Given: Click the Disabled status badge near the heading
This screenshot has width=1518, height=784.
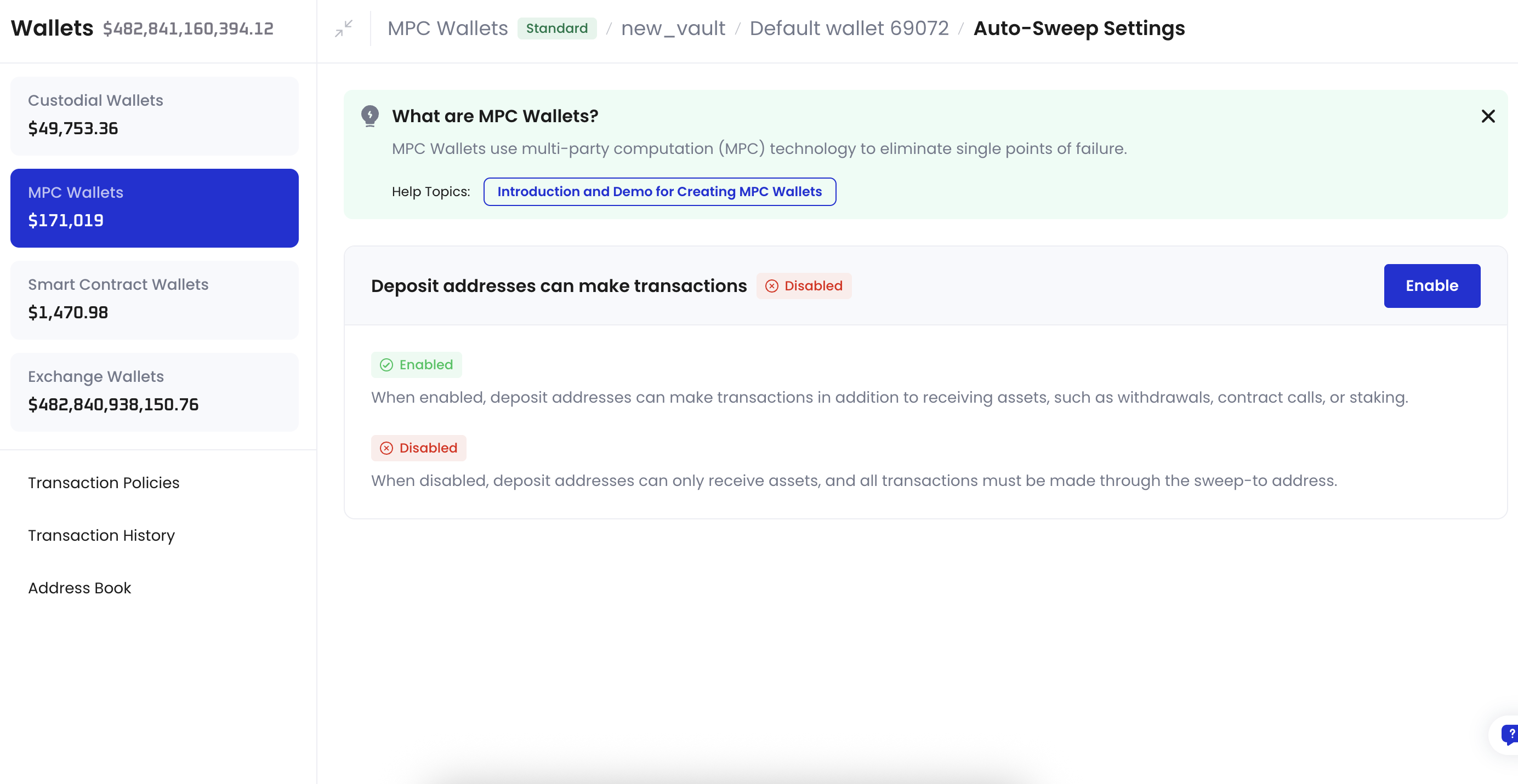Looking at the screenshot, I should pyautogui.click(x=804, y=285).
